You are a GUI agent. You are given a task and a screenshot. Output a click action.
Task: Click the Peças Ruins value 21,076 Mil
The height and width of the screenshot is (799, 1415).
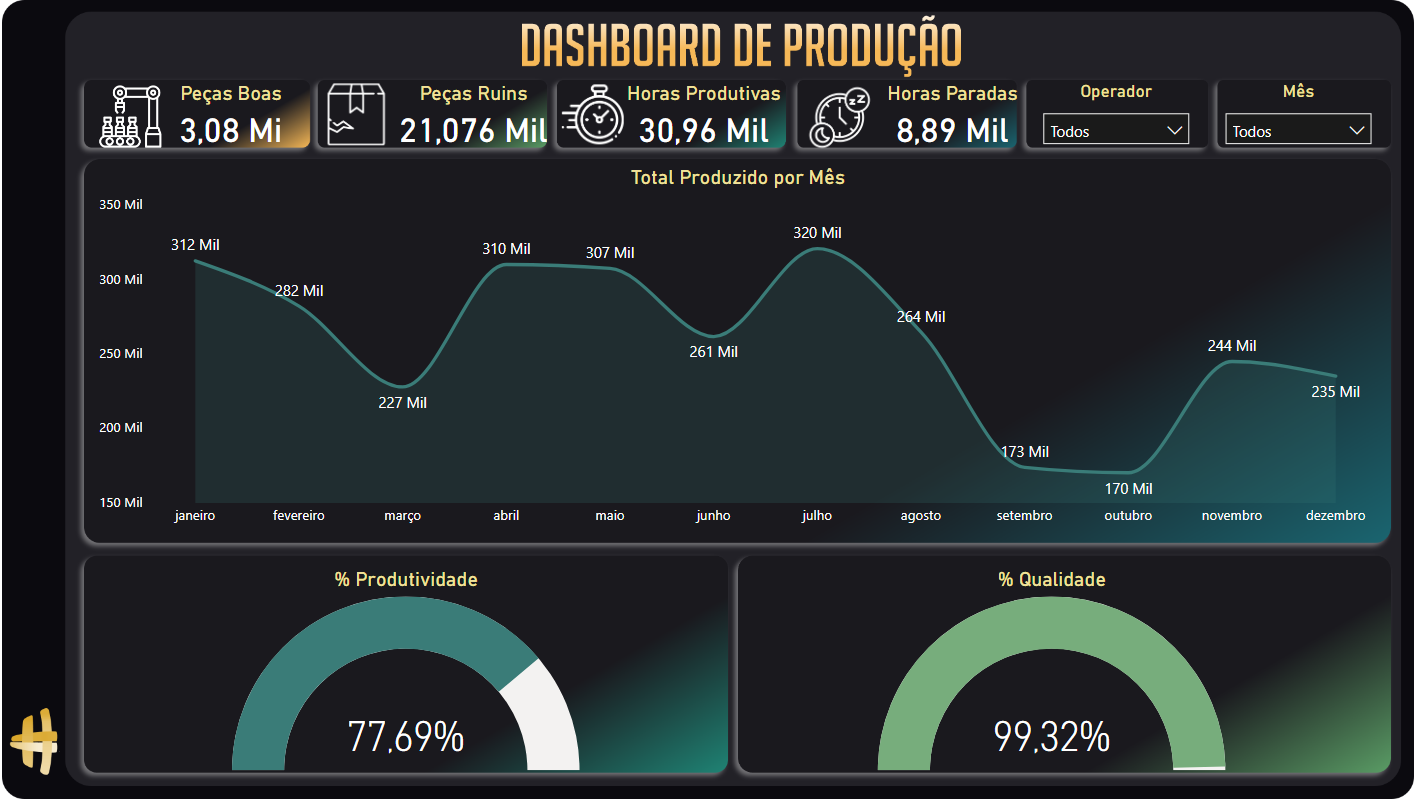(x=474, y=130)
